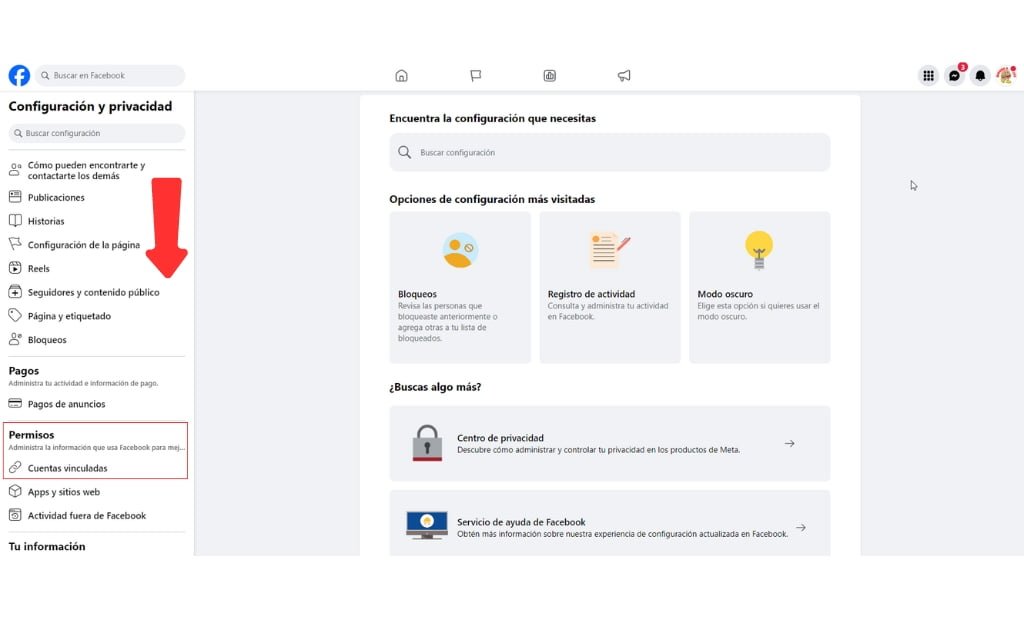Open the Home icon in top navigation
Image resolution: width=1024 pixels, height=618 pixels.
pos(401,75)
